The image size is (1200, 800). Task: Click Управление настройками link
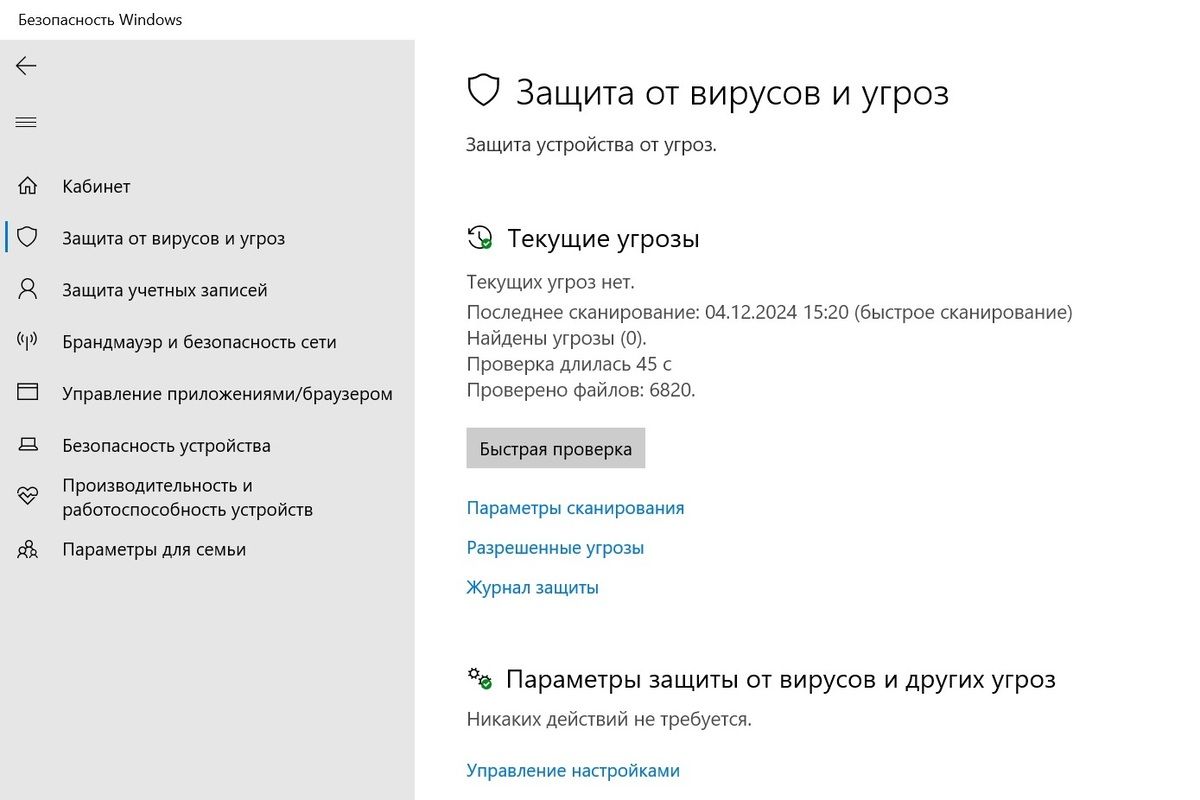coord(573,771)
